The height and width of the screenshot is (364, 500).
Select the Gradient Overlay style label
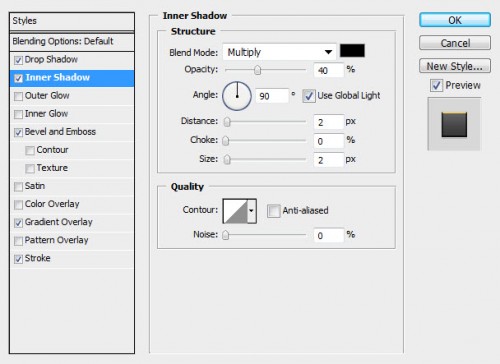[x=59, y=222]
